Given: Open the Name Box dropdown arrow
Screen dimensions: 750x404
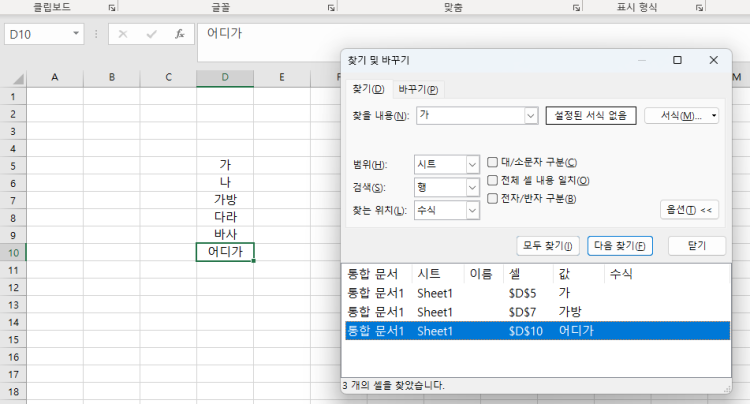Looking at the screenshot, I should click(76, 33).
